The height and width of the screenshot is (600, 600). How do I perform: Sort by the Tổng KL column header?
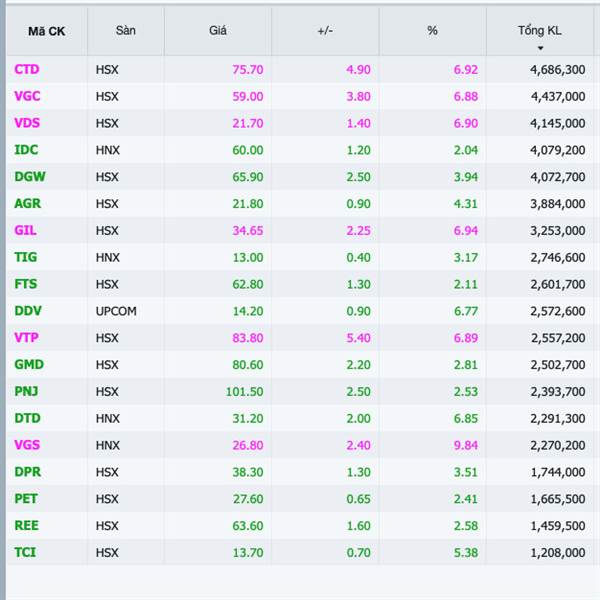click(x=540, y=30)
